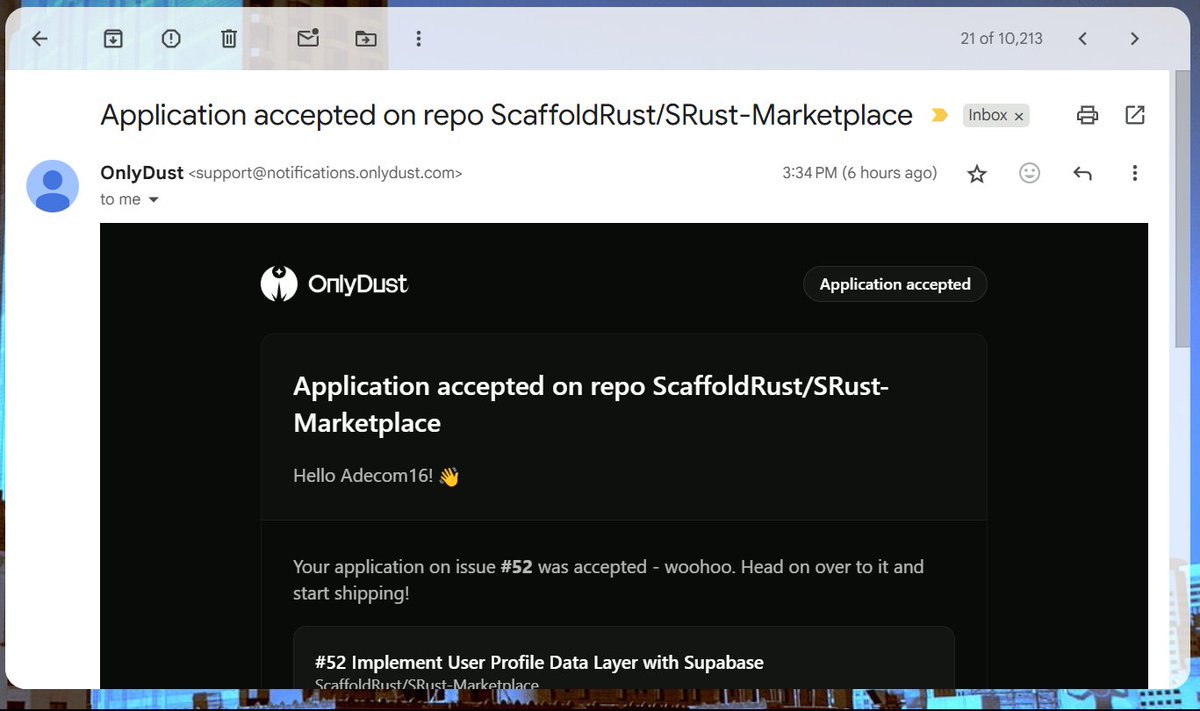Star the OnlyDust message
The image size is (1200, 711).
pyautogui.click(x=976, y=173)
